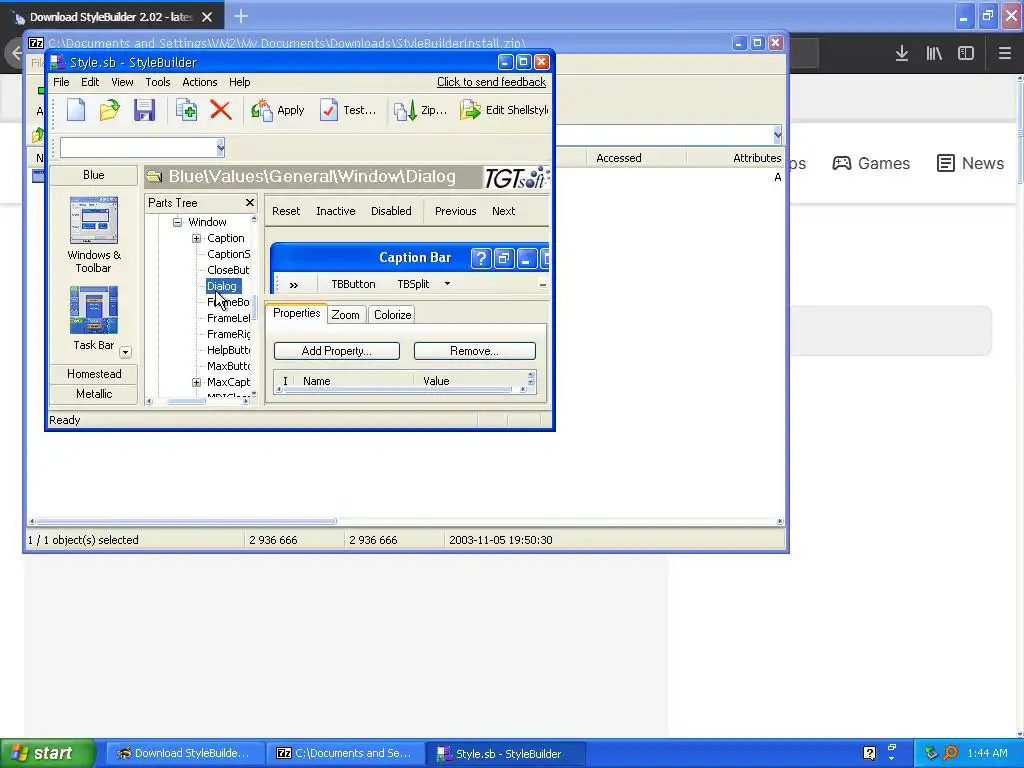Close the Download StyleBuilder browser tab
The image size is (1024, 768).
207,17
